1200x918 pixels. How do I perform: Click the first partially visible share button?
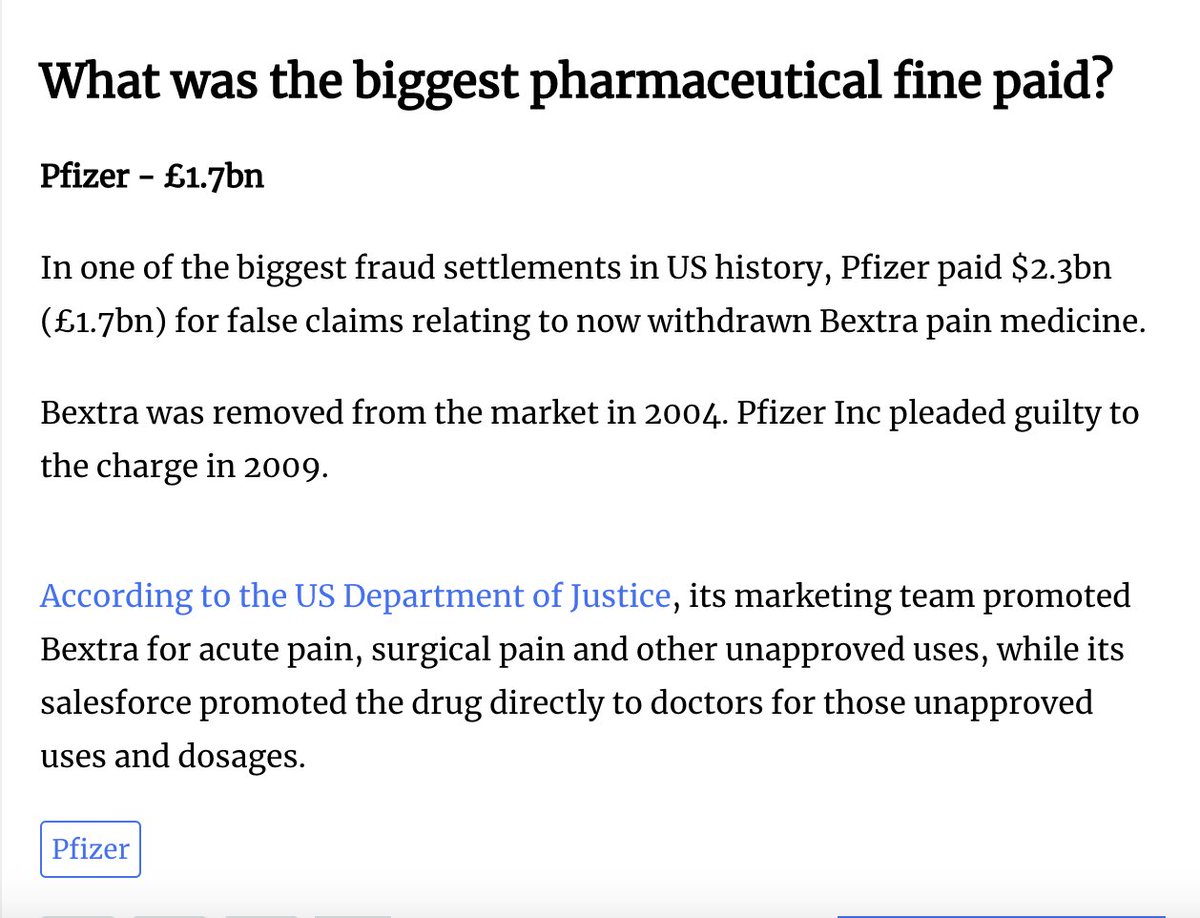pyautogui.click(x=78, y=915)
